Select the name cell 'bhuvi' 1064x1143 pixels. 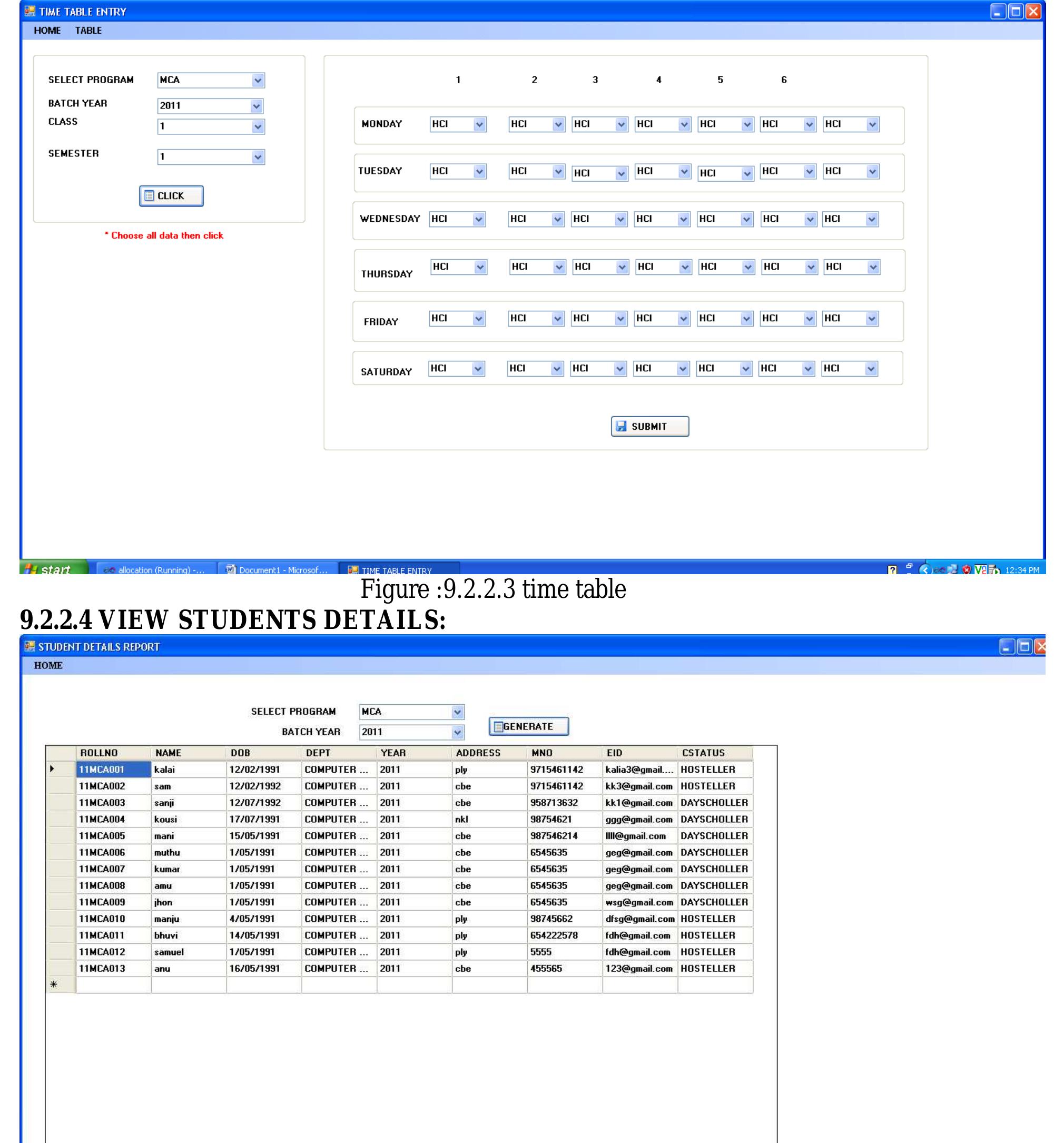point(189,935)
